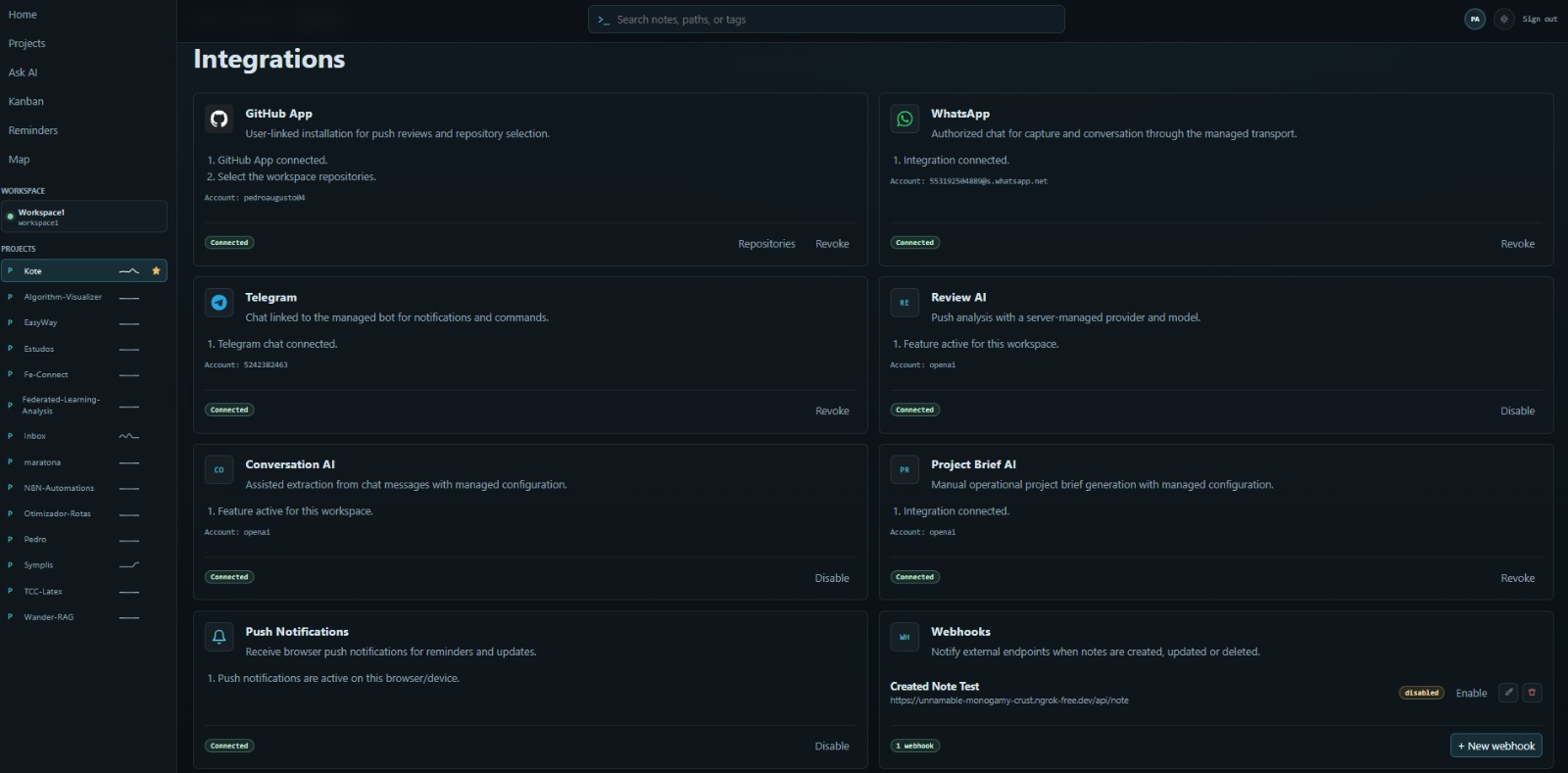Revoke the Project Brief AI integration

(x=1517, y=579)
